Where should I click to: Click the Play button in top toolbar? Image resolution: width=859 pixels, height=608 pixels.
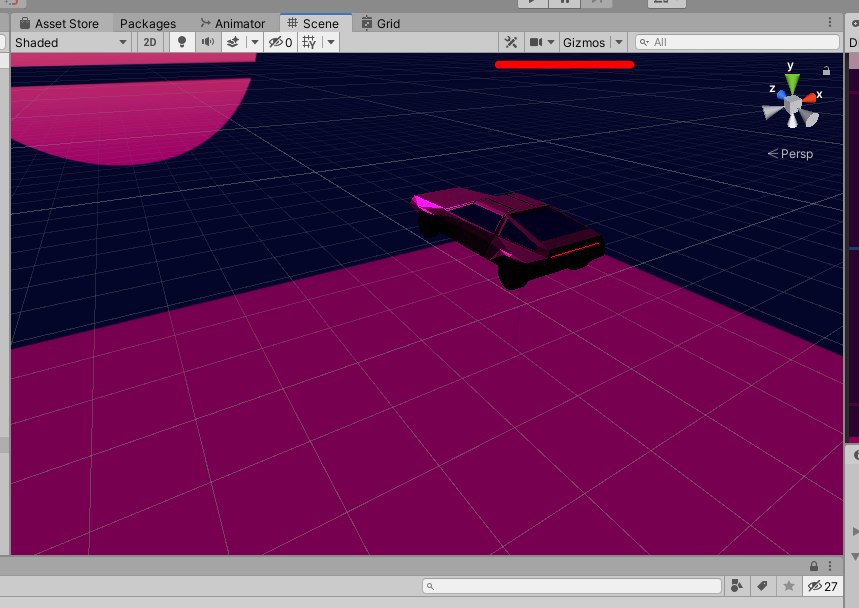tap(532, 2)
